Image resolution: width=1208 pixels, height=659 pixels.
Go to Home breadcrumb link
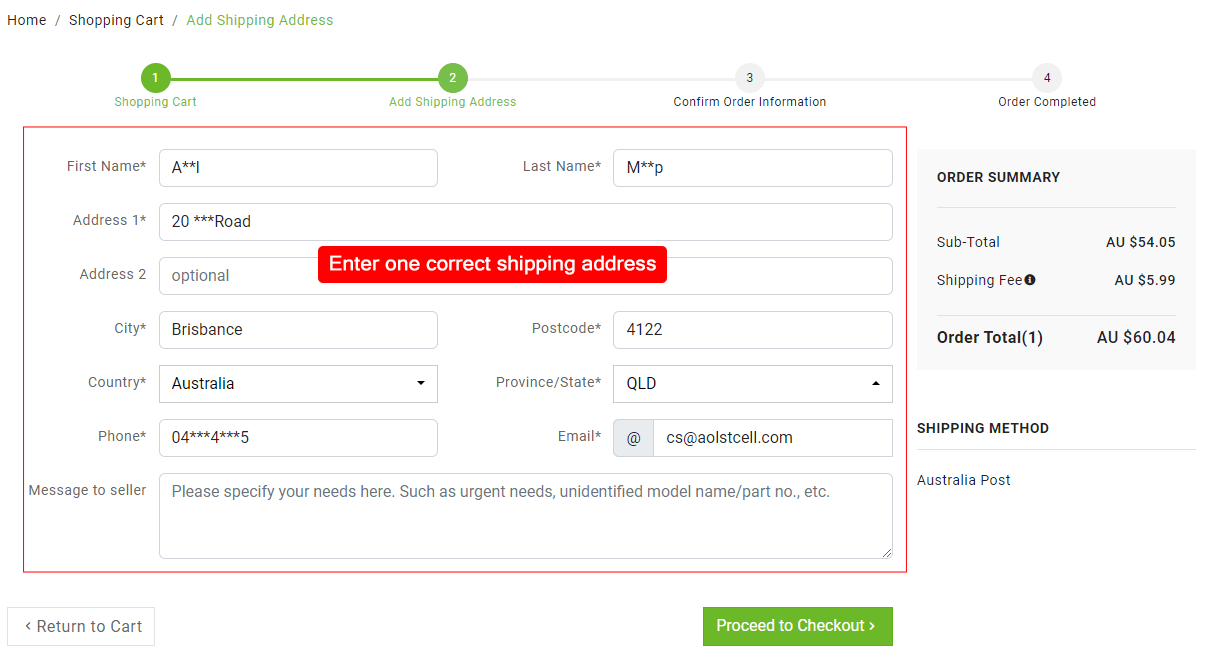tap(27, 20)
